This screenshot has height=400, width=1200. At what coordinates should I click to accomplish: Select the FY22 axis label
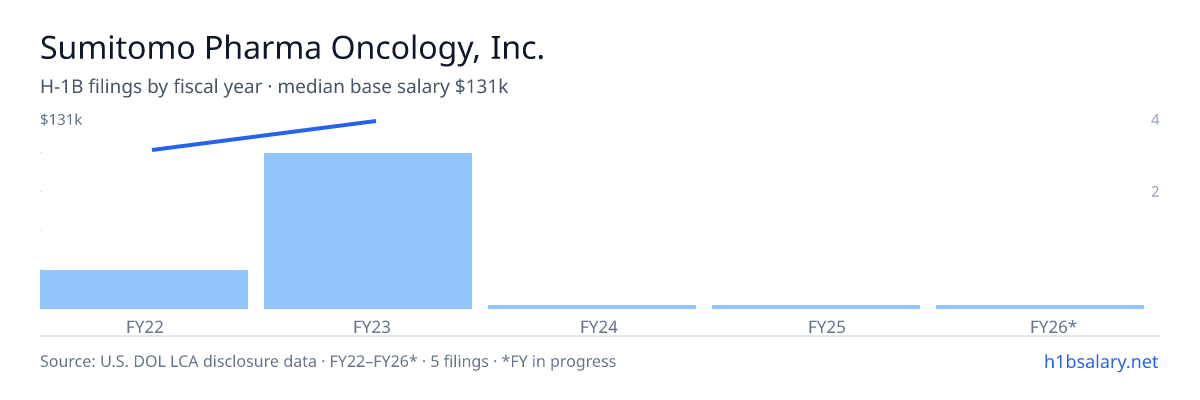[x=144, y=327]
